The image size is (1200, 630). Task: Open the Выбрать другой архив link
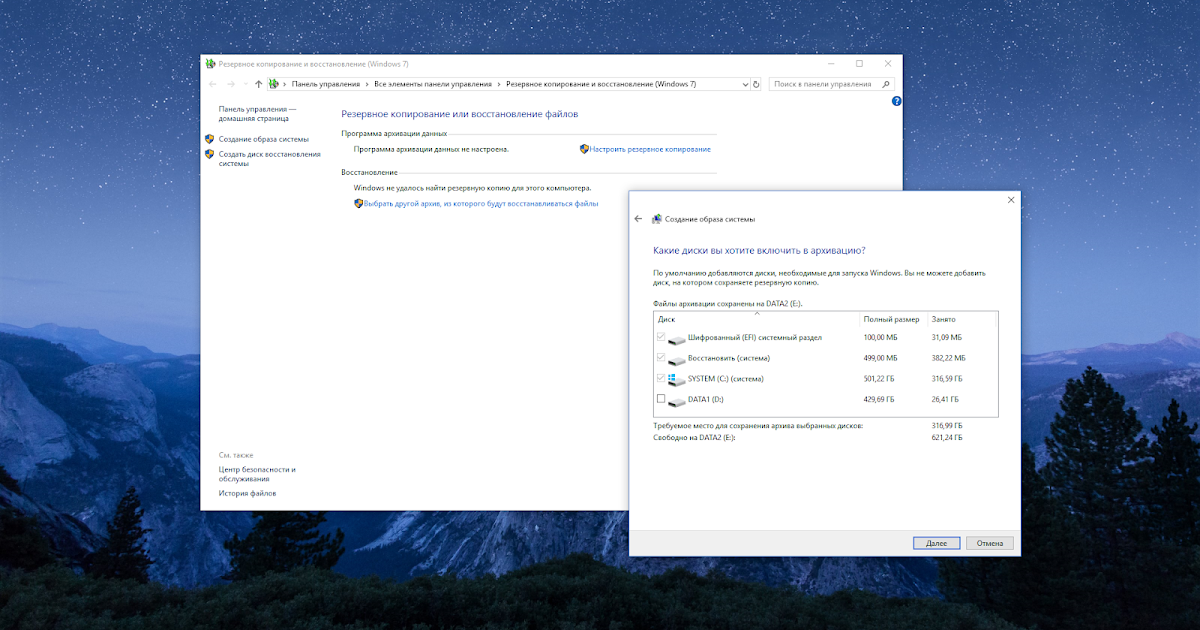[x=481, y=203]
